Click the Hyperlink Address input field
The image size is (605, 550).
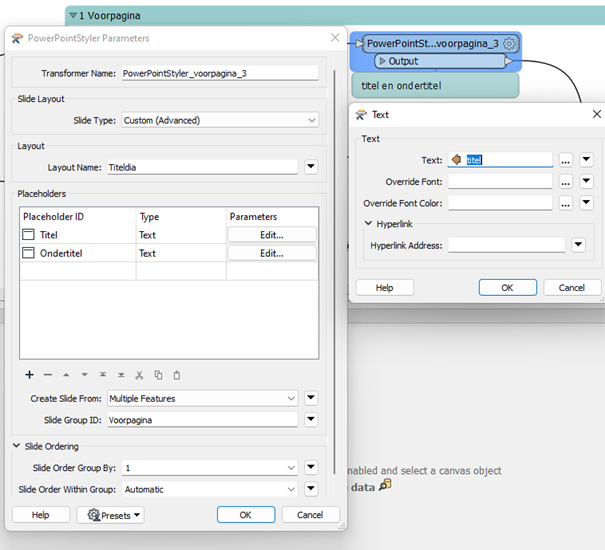click(506, 245)
